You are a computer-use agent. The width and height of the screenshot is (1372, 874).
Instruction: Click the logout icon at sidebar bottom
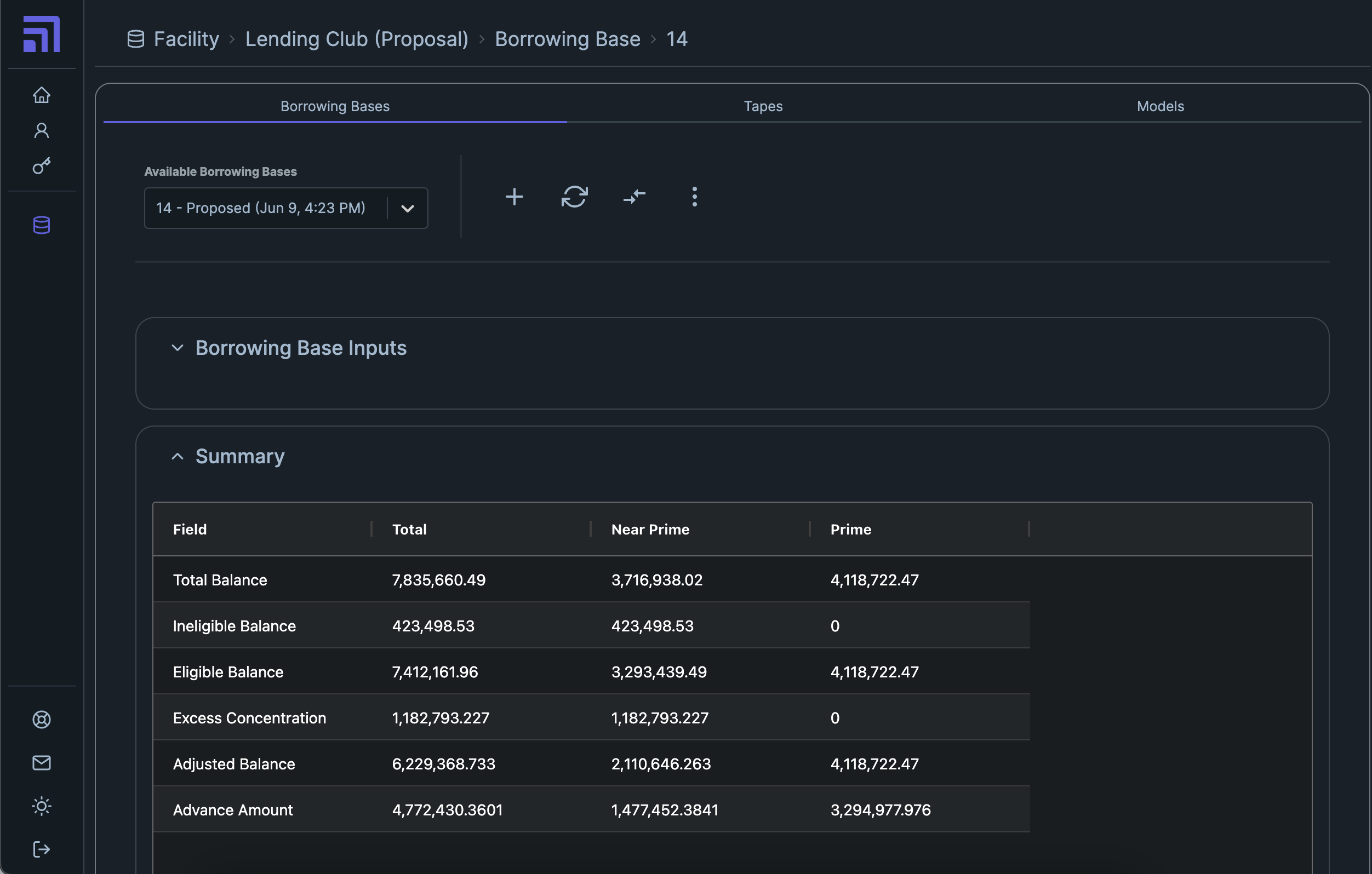pos(42,849)
